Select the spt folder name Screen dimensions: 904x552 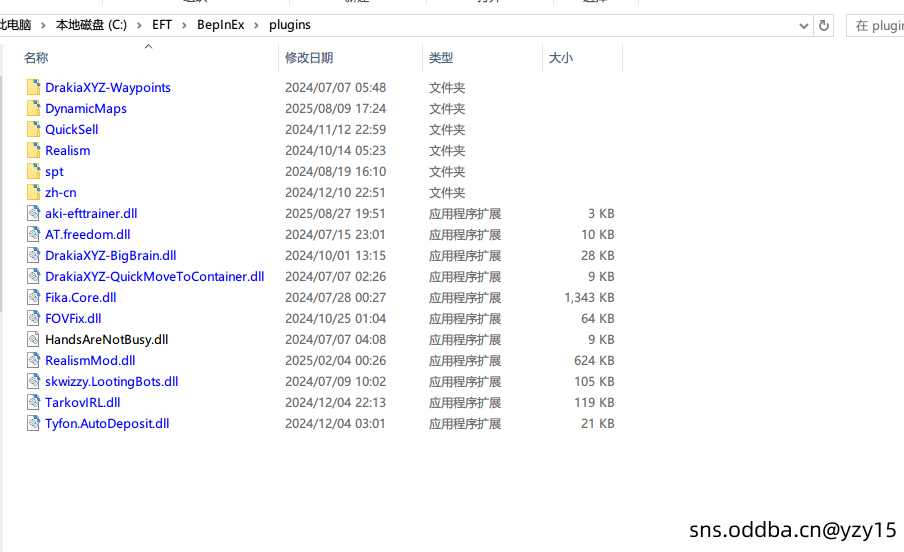tap(54, 171)
